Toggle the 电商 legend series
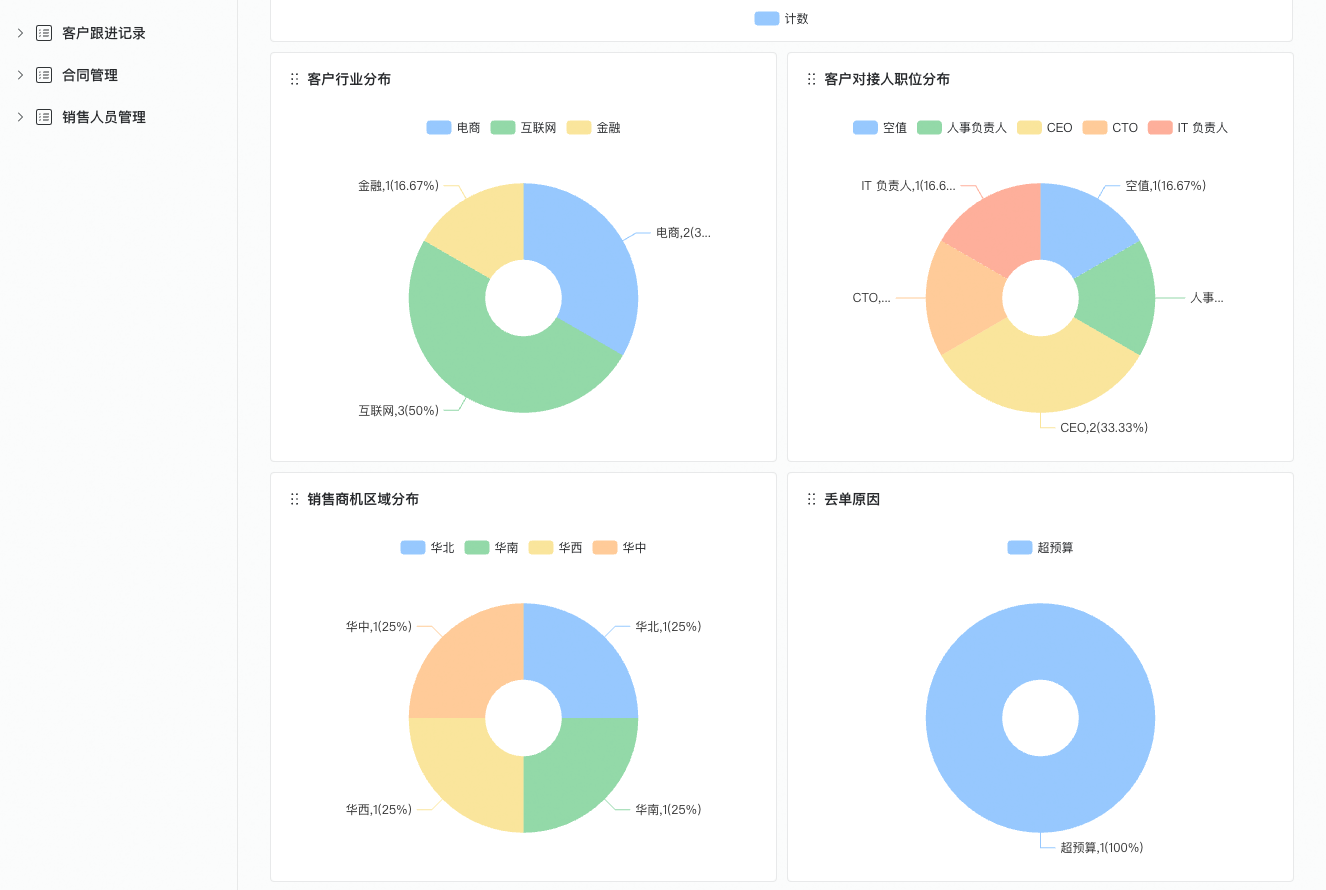 (x=454, y=128)
